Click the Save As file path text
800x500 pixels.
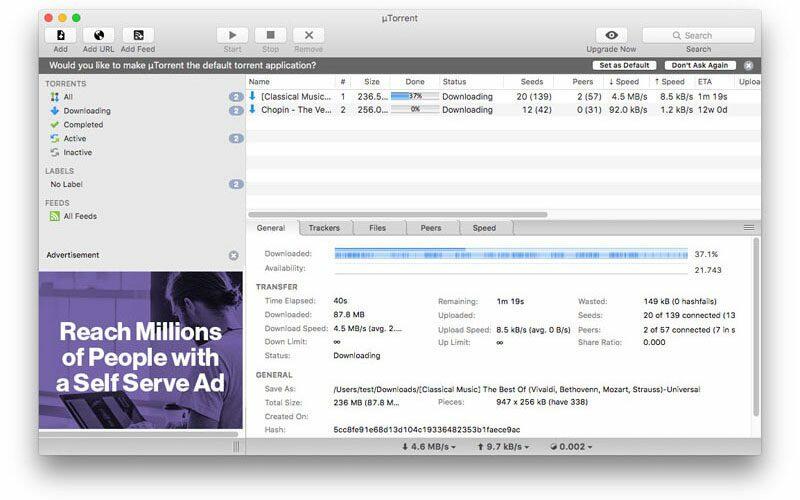(x=516, y=389)
